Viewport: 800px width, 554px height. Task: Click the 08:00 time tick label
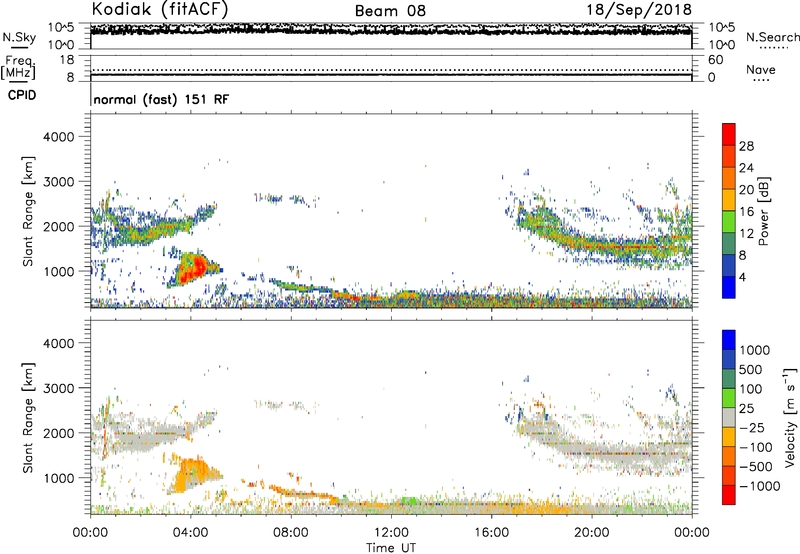click(x=291, y=533)
